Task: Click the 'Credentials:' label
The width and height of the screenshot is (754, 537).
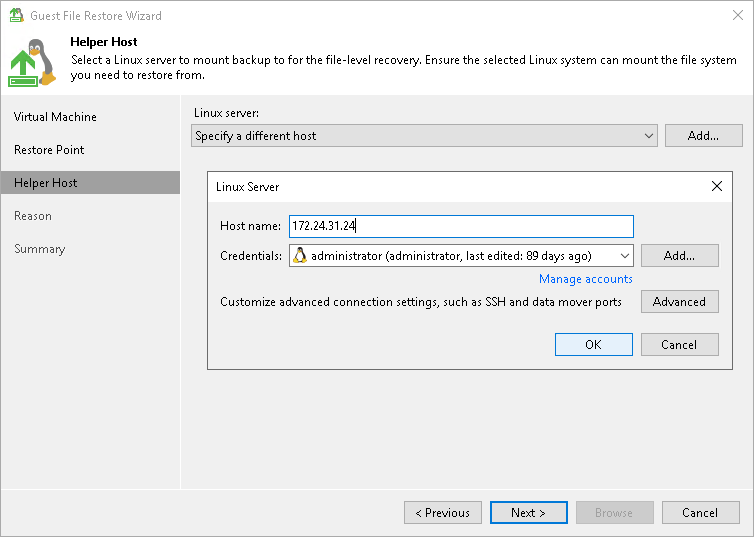Action: tap(251, 256)
